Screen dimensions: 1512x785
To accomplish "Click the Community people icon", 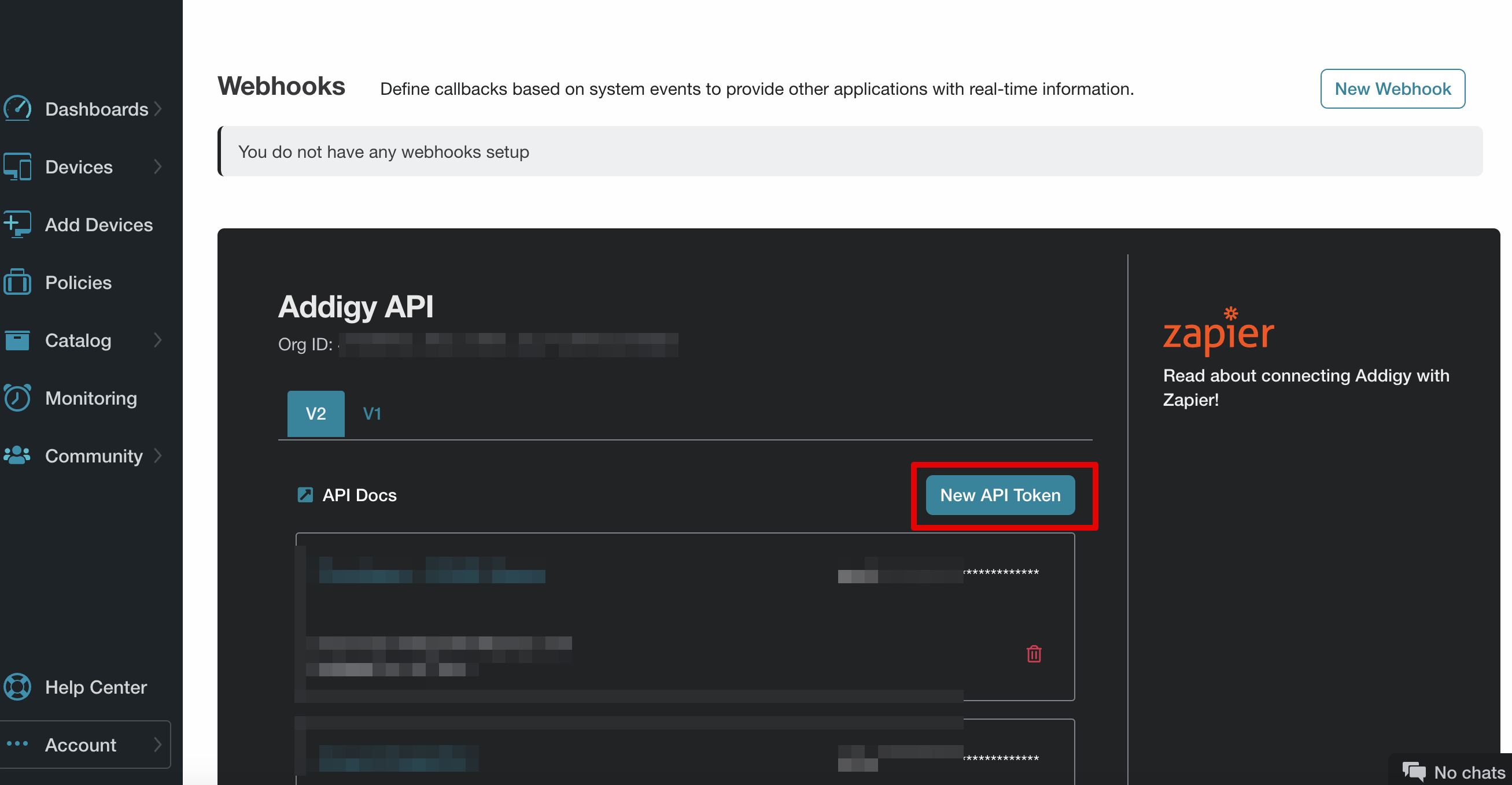I will pos(17,456).
